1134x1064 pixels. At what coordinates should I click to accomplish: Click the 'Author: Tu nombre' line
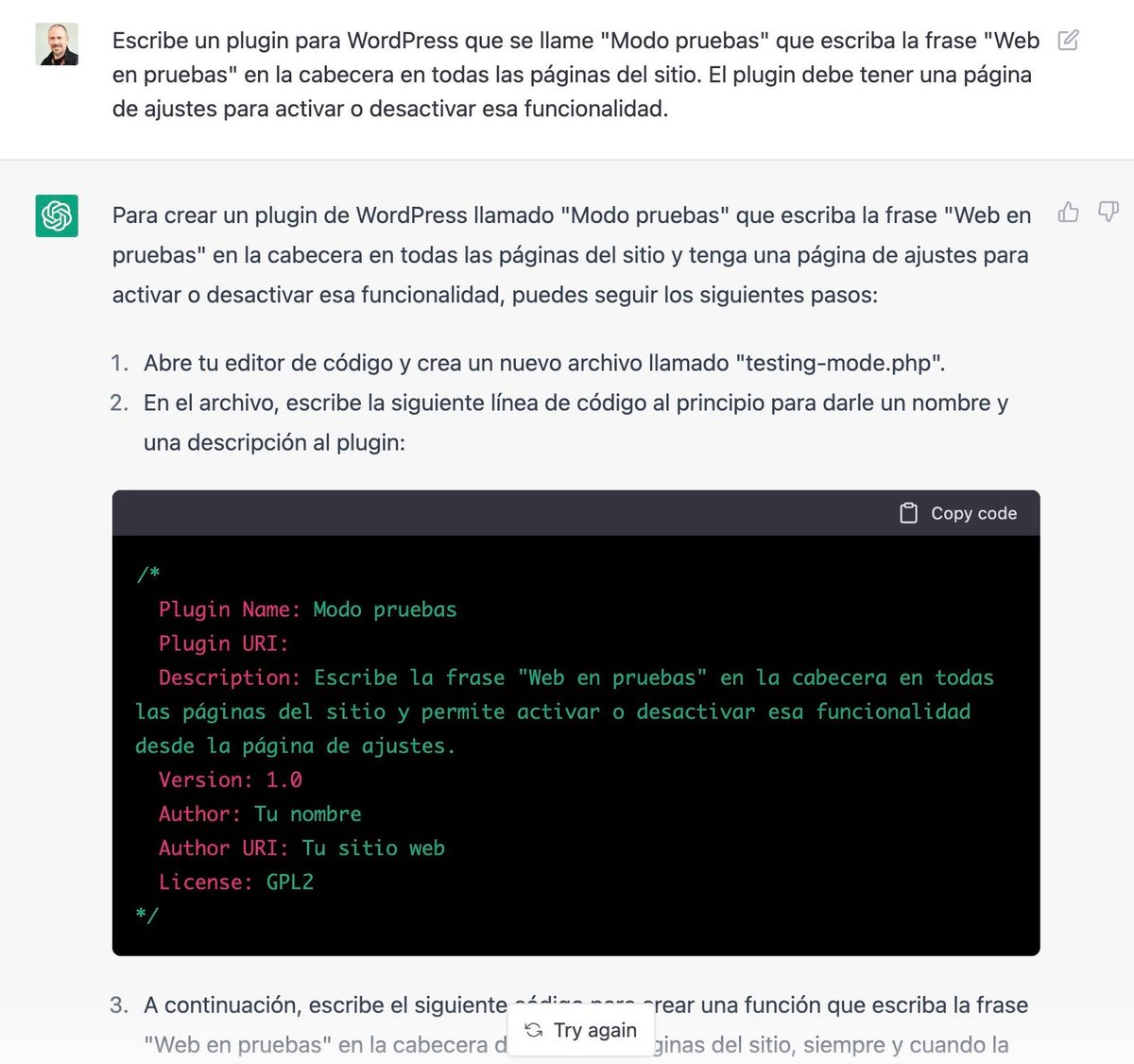pyautogui.click(x=259, y=814)
